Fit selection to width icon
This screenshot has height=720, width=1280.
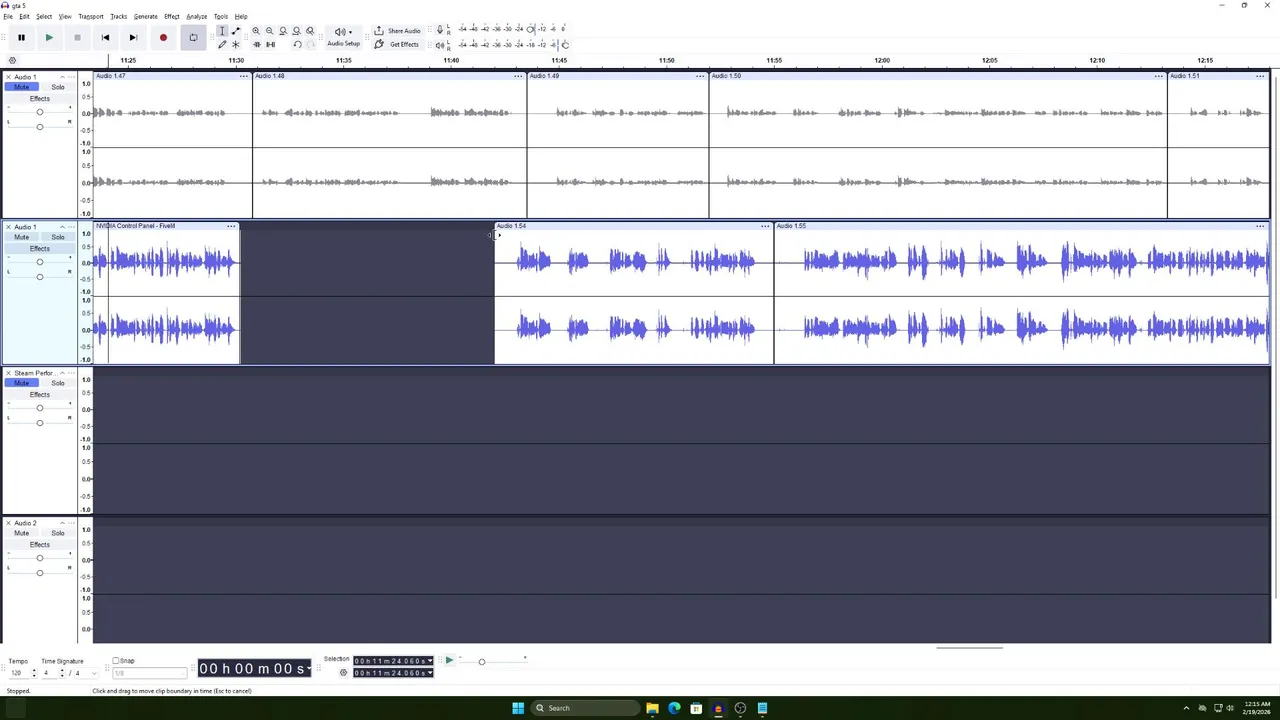283,31
